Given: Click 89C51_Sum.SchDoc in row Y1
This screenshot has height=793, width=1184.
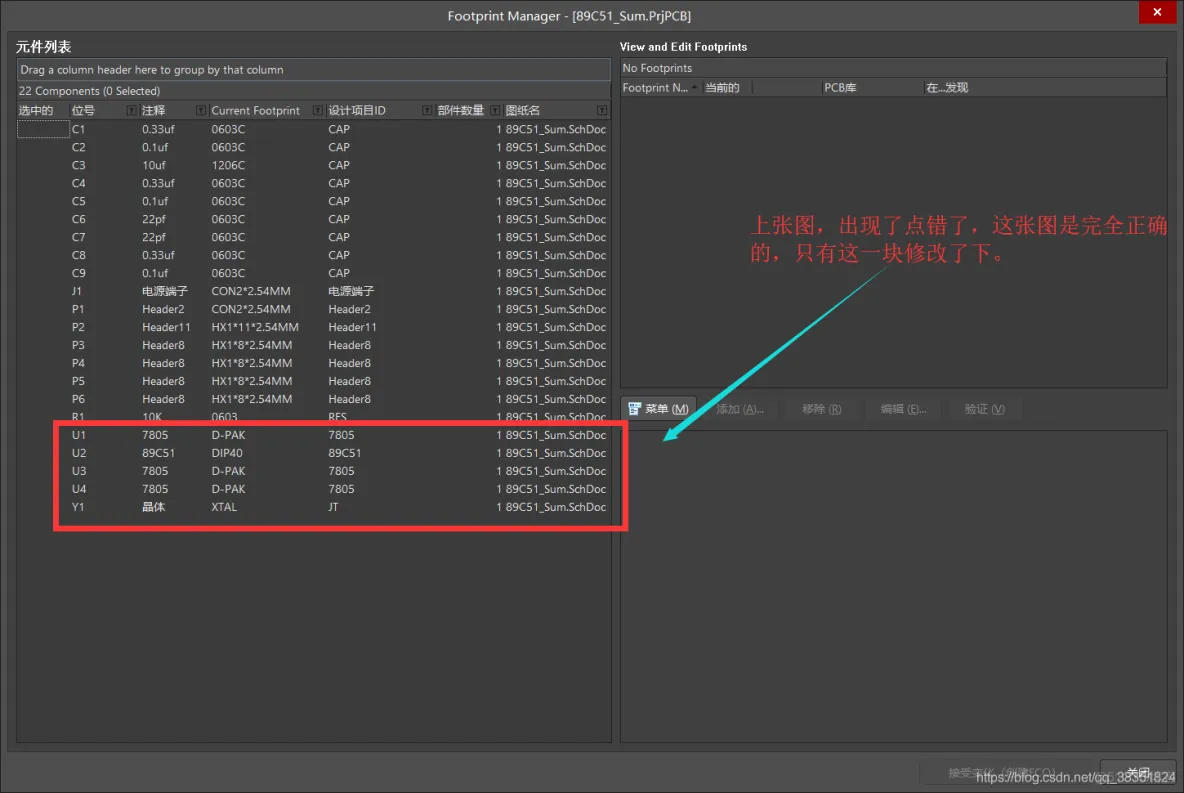Looking at the screenshot, I should (x=555, y=508).
